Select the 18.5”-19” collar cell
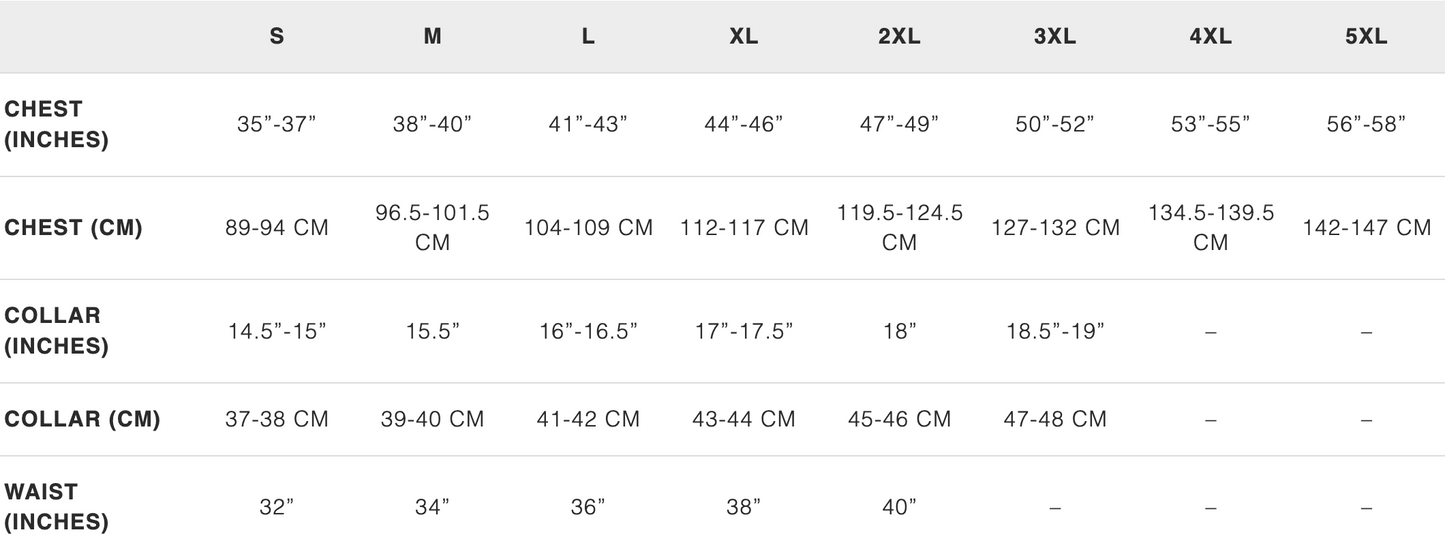The height and width of the screenshot is (558, 1445). click(x=1055, y=332)
